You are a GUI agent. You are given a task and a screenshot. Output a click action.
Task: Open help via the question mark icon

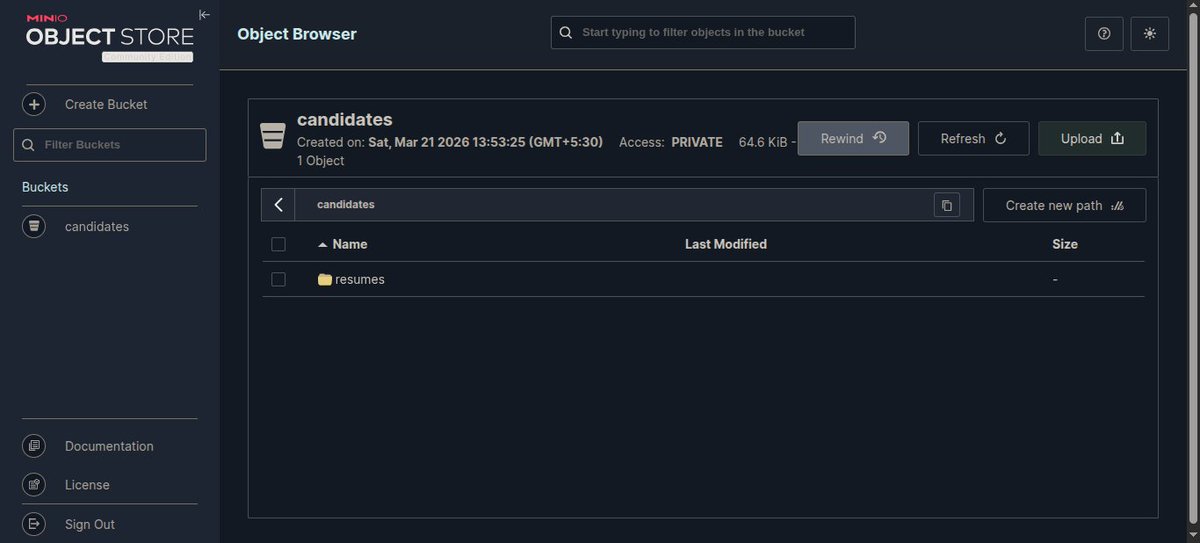[x=1104, y=33]
